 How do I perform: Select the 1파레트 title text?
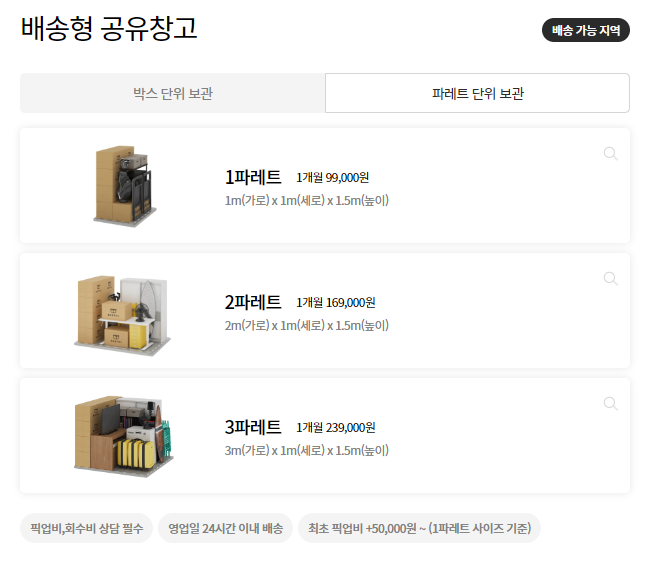253,177
